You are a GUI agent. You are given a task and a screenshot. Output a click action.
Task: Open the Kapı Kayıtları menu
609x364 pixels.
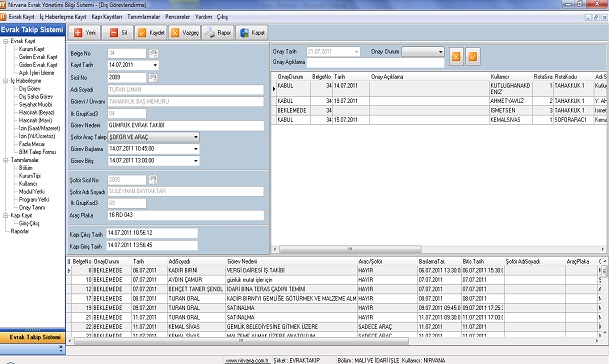(107, 17)
